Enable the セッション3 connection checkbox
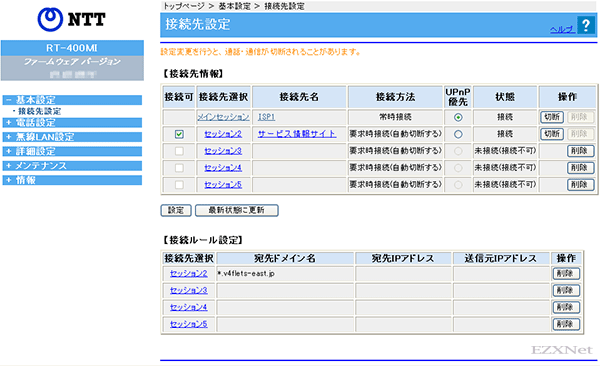The width and height of the screenshot is (600, 366). tap(179, 151)
